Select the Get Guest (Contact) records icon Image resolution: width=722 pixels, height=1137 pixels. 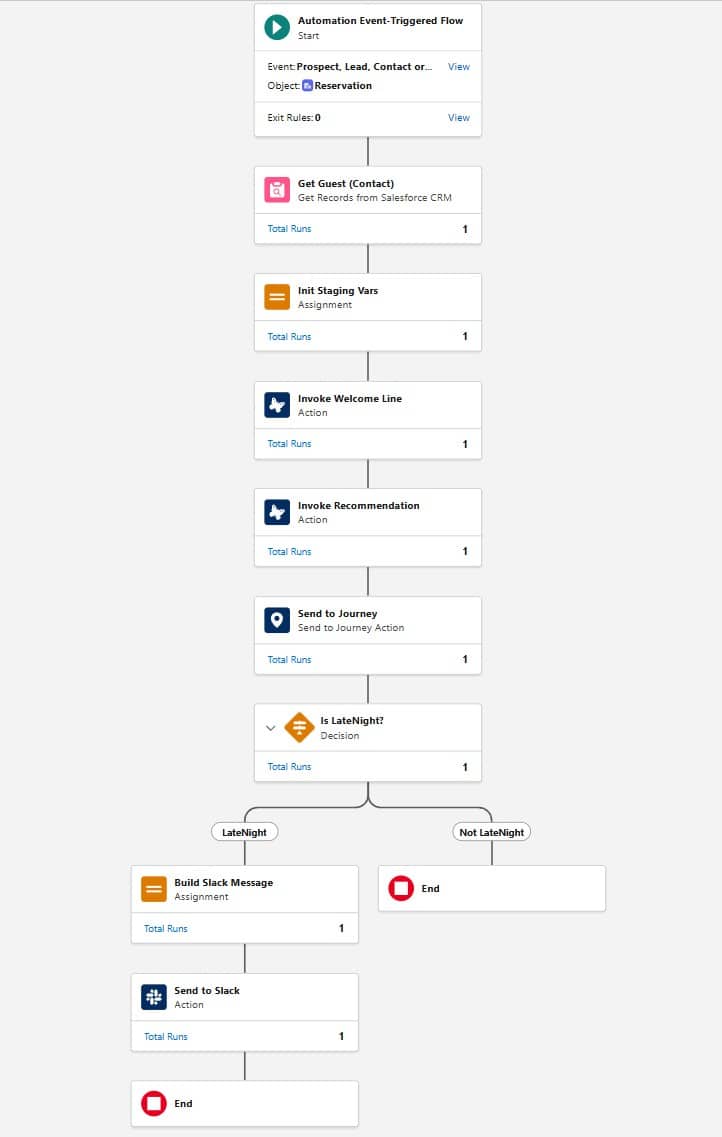coord(277,190)
